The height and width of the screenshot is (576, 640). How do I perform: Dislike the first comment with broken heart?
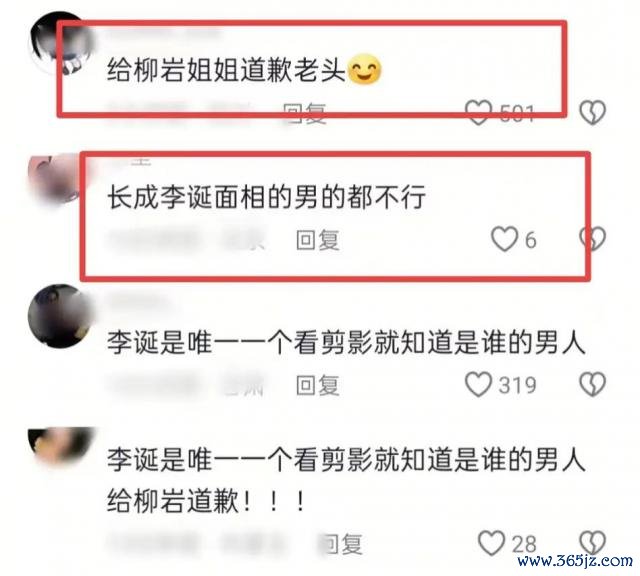(593, 112)
